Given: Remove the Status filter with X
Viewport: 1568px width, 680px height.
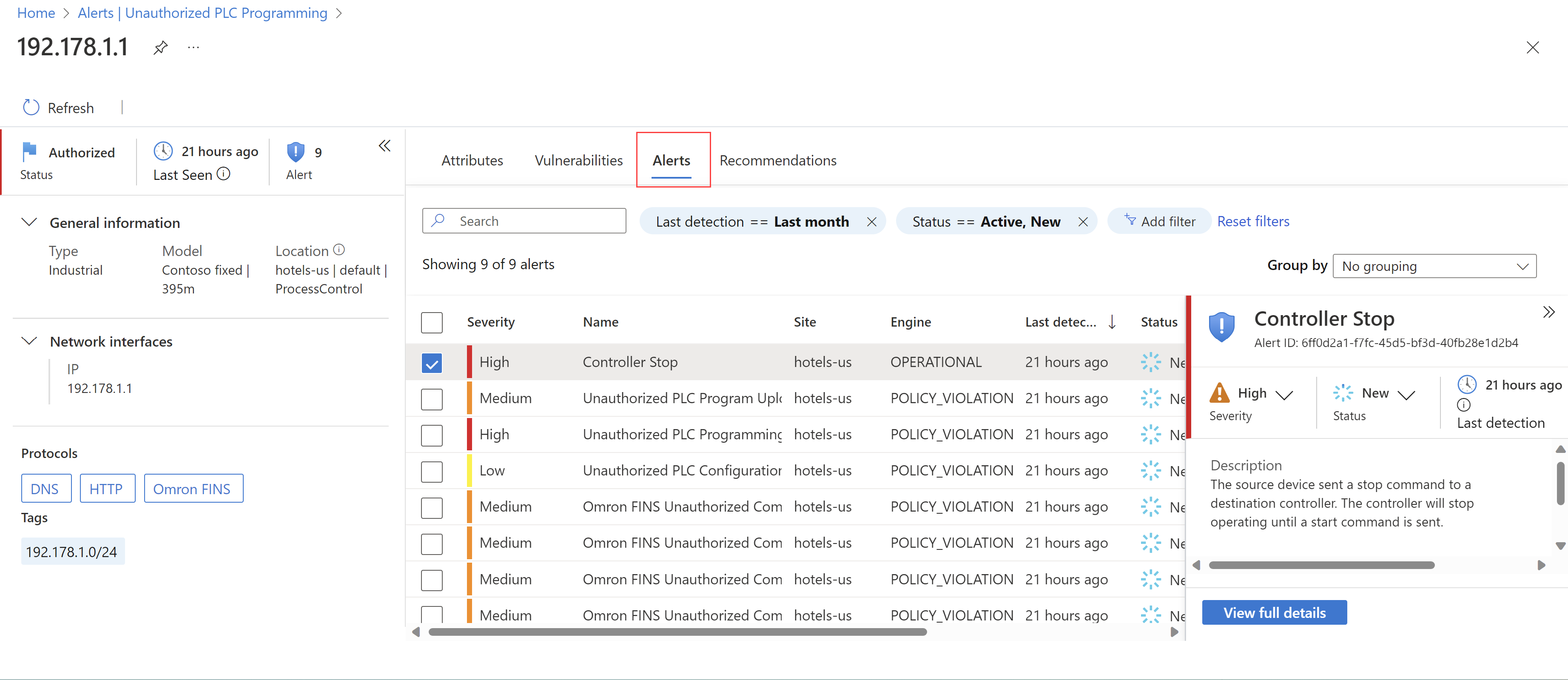Looking at the screenshot, I should 1083,222.
